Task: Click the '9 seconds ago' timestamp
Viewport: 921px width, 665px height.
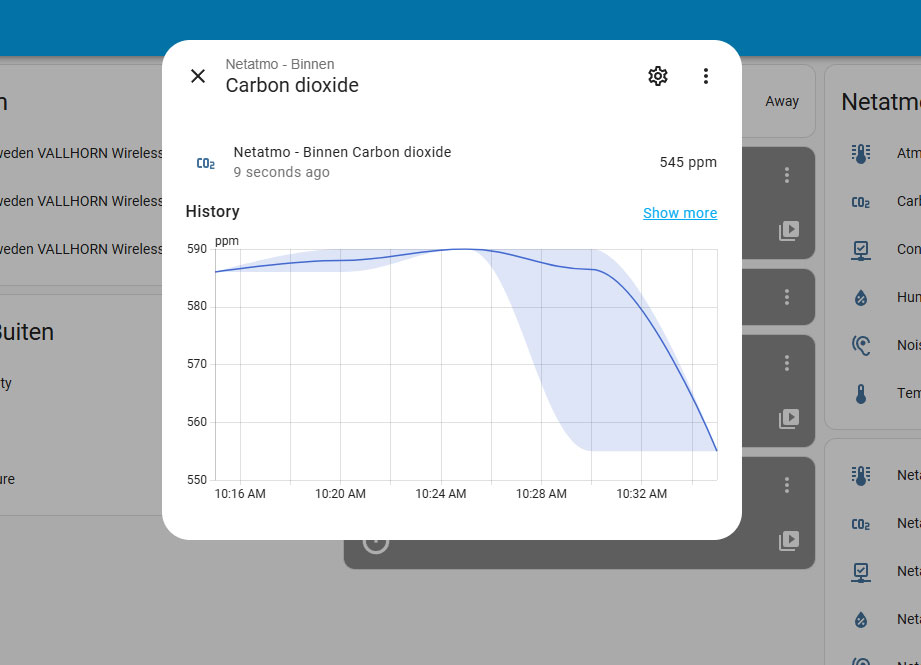Action: click(281, 172)
